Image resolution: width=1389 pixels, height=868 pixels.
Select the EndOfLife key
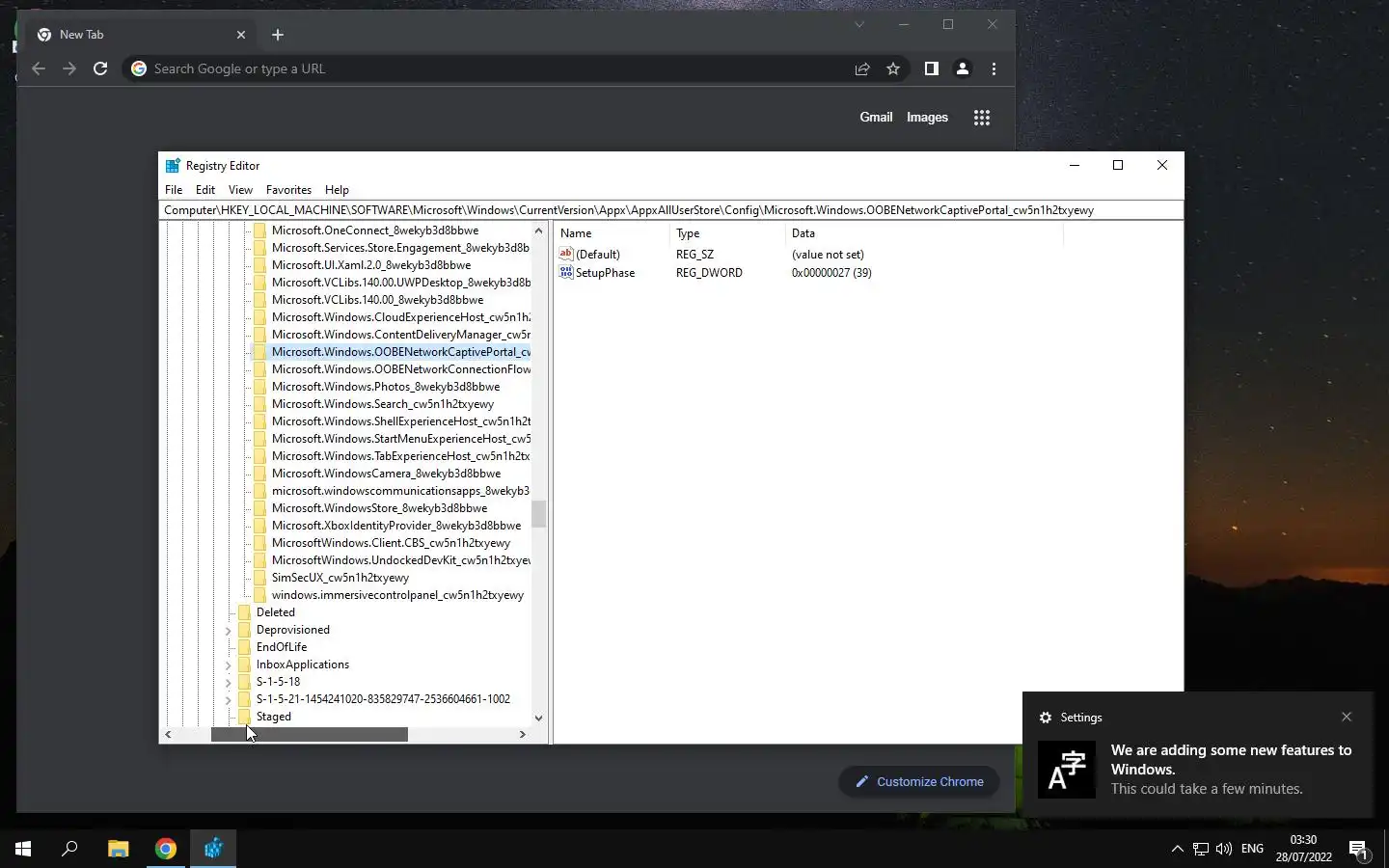[282, 647]
